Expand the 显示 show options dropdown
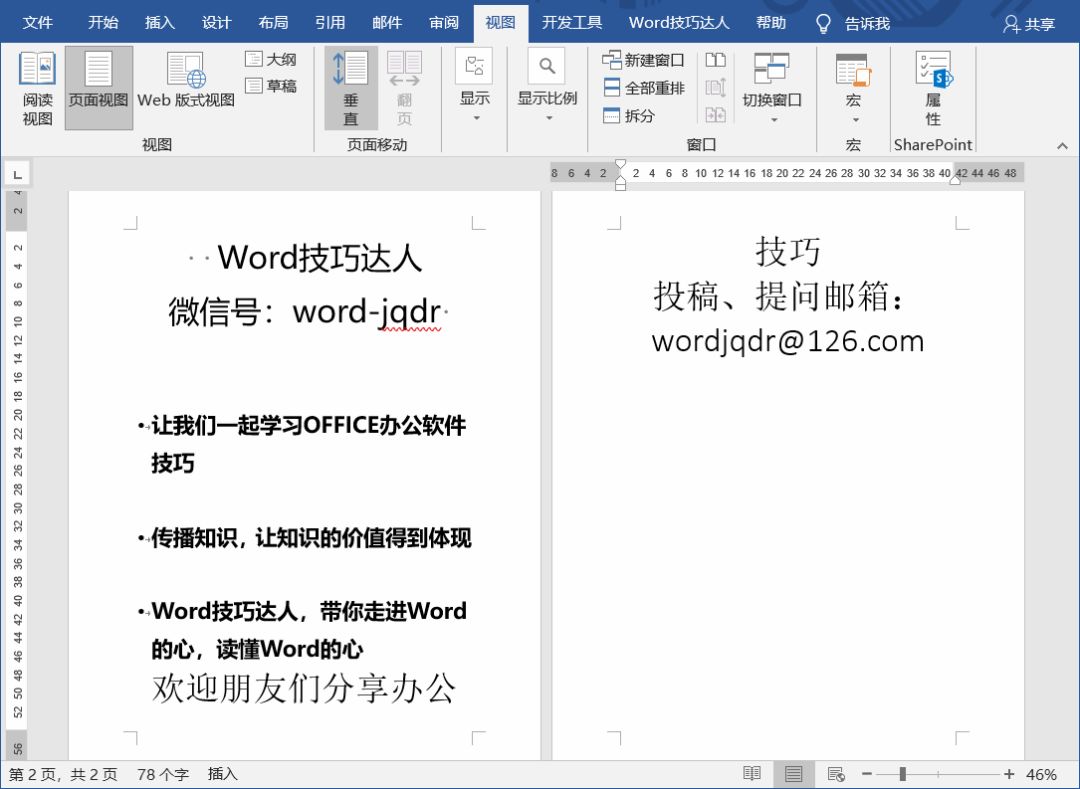Screen dimensions: 1080x789 475,86
